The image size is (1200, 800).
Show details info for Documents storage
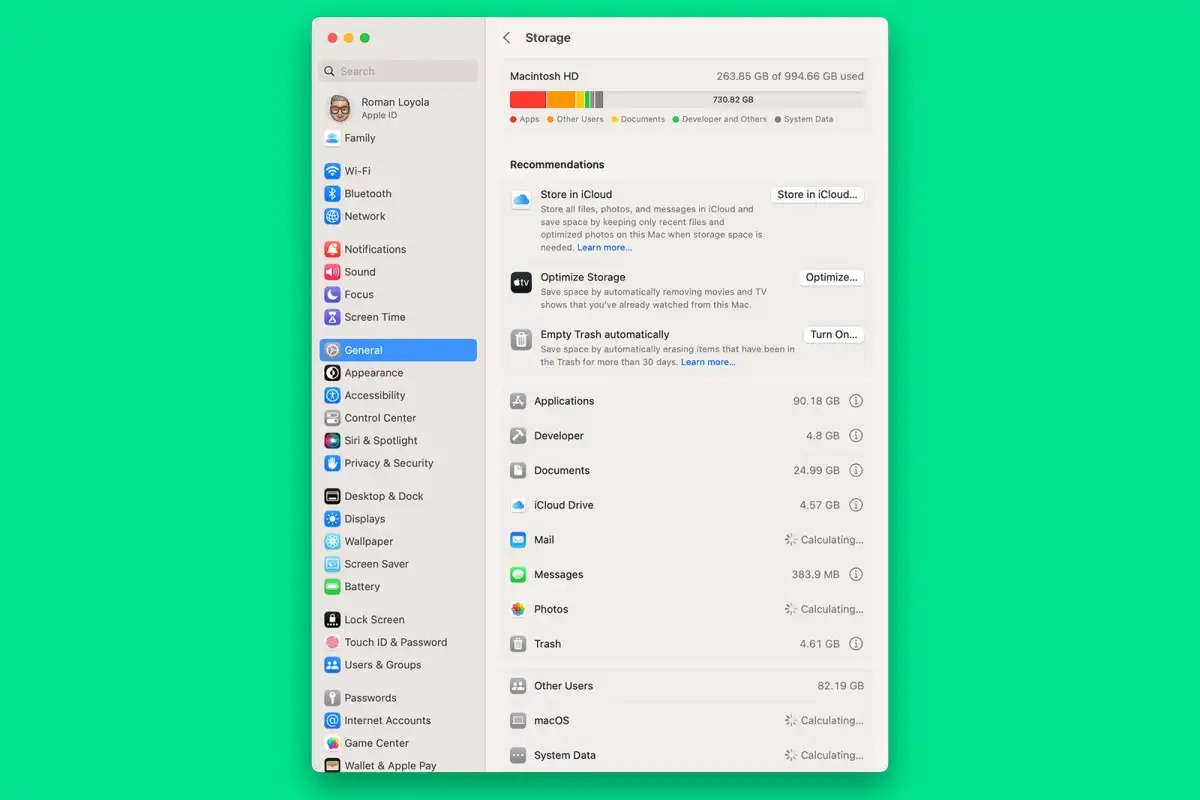(x=856, y=470)
